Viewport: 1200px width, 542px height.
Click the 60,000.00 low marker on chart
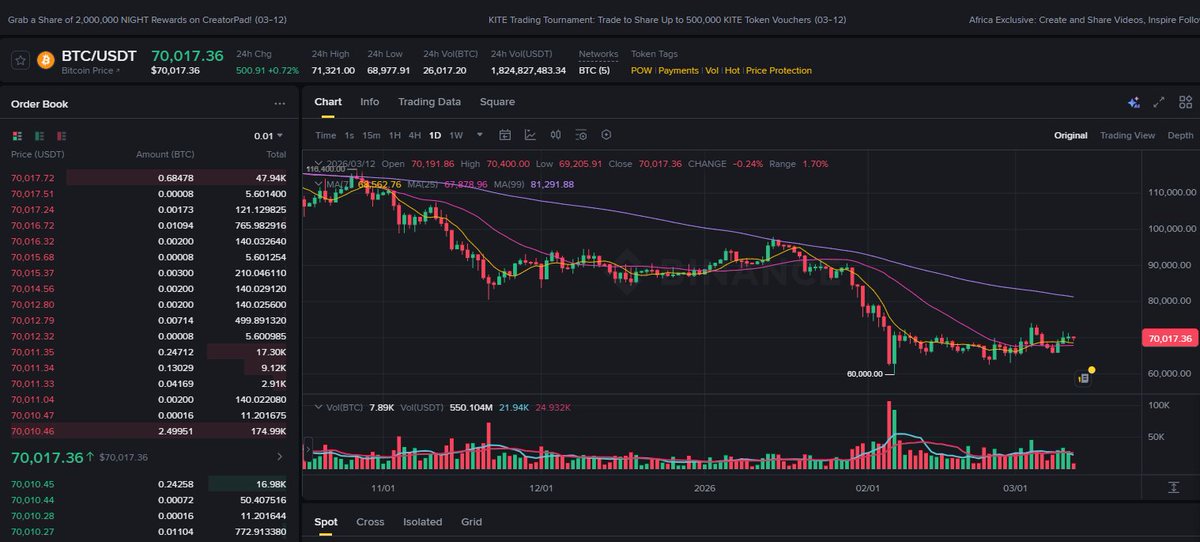click(x=865, y=373)
